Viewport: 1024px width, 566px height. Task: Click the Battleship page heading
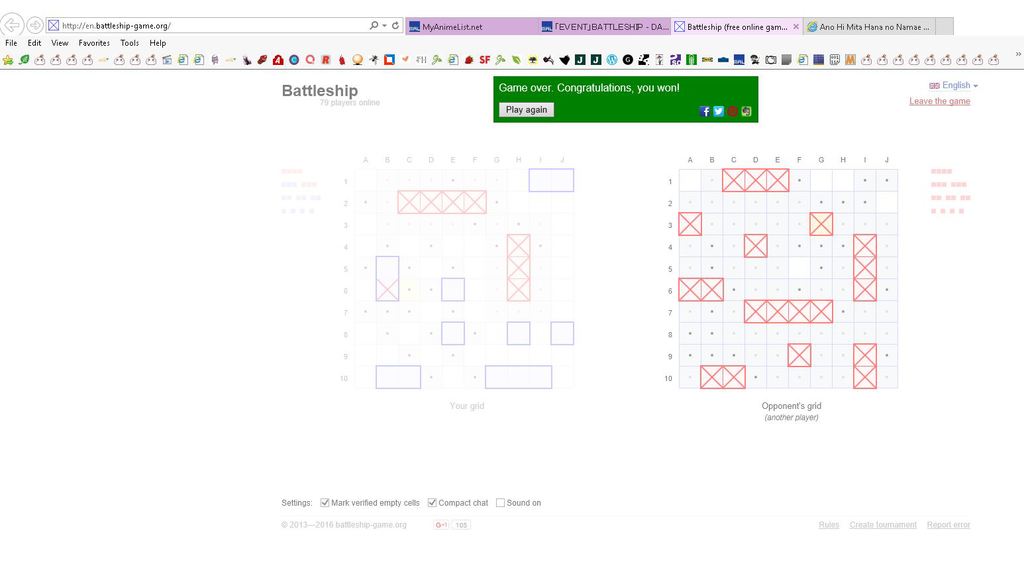(x=320, y=91)
